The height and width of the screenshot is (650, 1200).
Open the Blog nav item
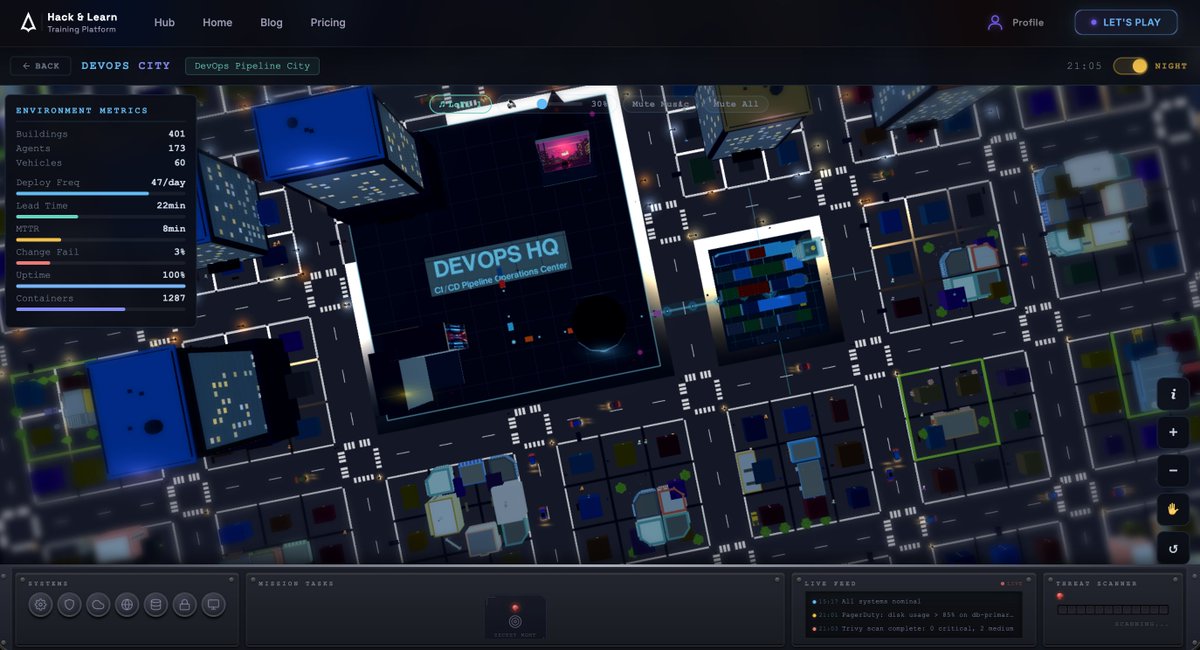[271, 22]
